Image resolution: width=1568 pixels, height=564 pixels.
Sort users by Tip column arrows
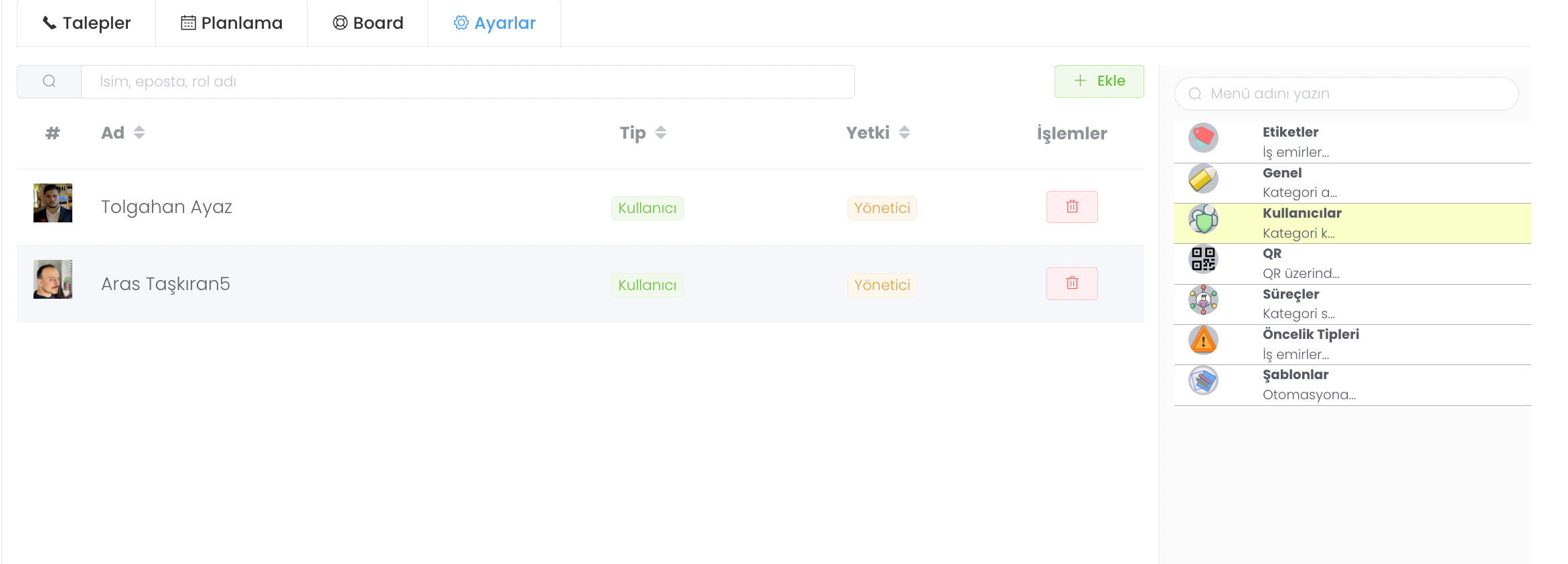tap(661, 133)
